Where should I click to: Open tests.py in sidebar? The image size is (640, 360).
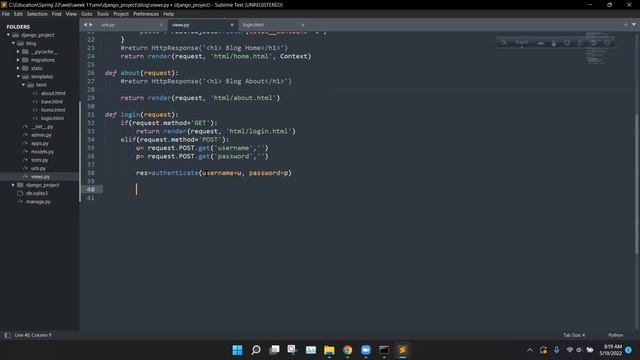click(x=40, y=160)
